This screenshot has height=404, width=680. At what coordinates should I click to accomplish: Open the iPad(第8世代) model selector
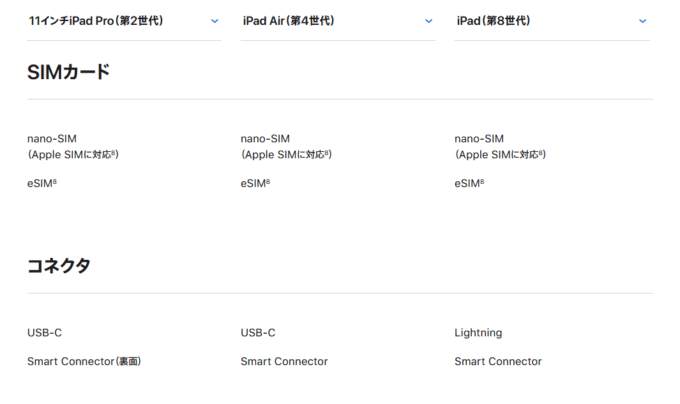(x=552, y=21)
